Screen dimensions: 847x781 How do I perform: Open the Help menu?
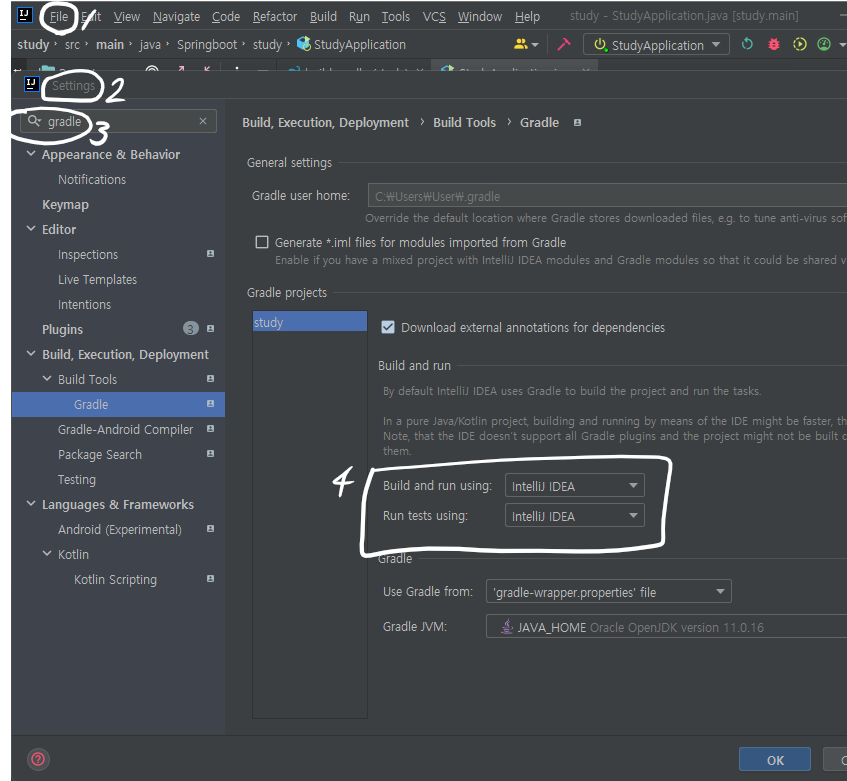coord(527,17)
